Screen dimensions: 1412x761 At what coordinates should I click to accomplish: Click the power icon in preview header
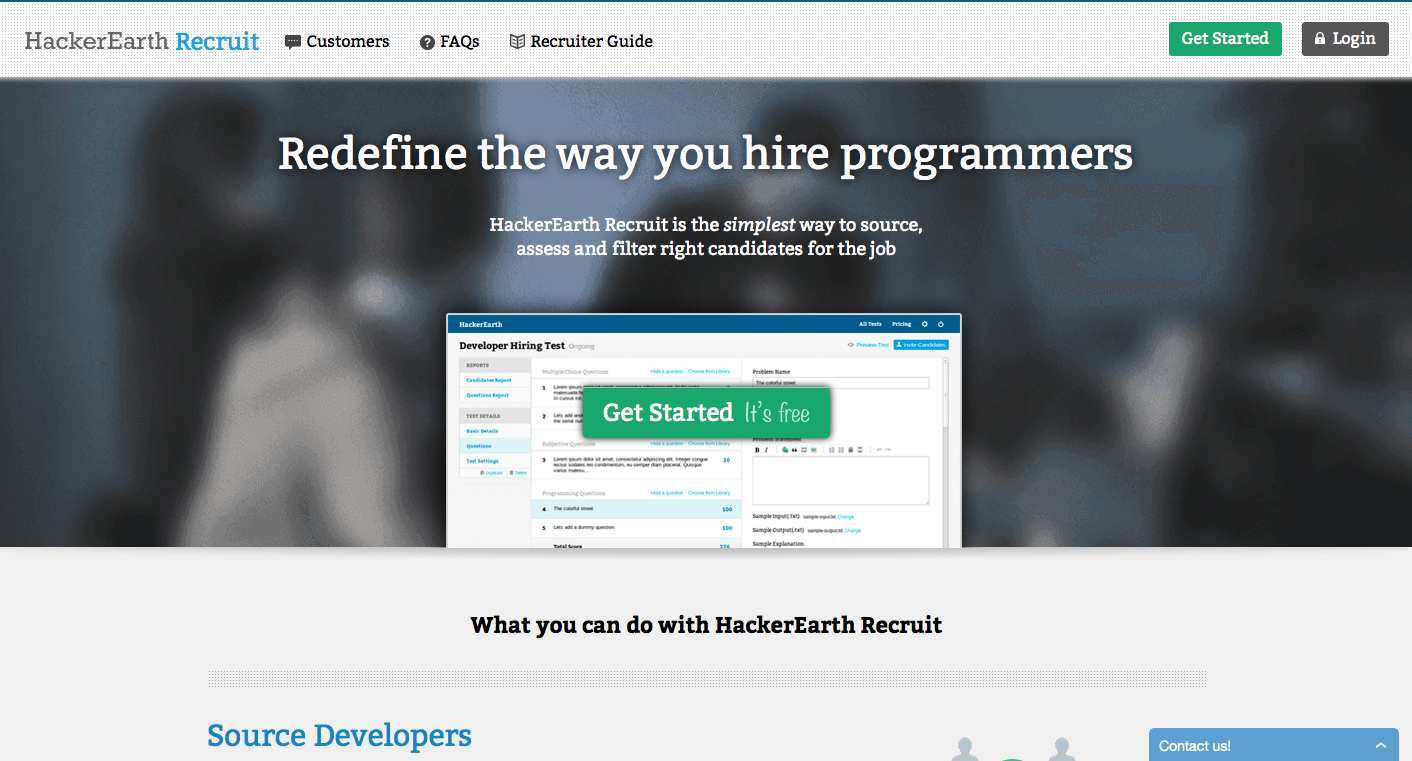coord(941,324)
